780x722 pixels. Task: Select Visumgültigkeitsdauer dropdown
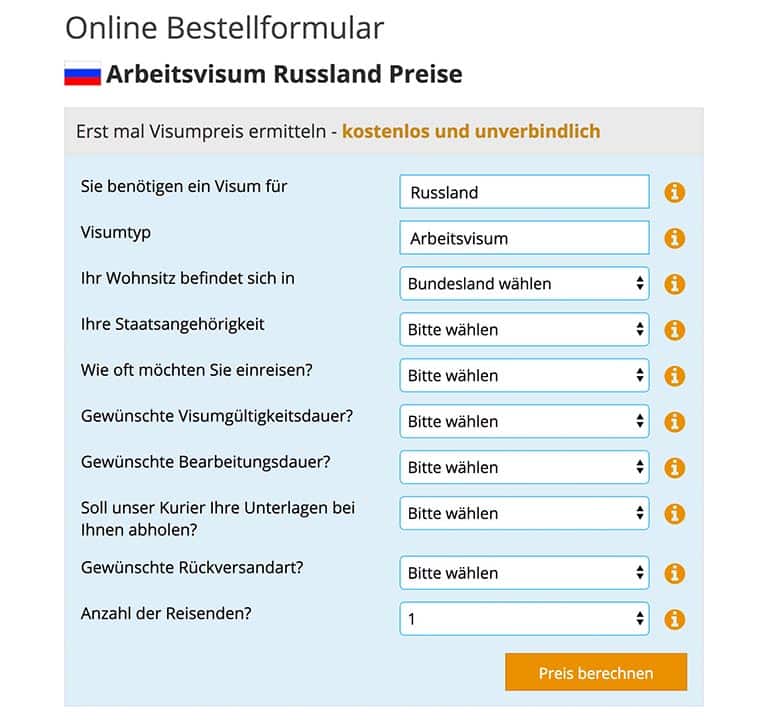click(x=524, y=421)
